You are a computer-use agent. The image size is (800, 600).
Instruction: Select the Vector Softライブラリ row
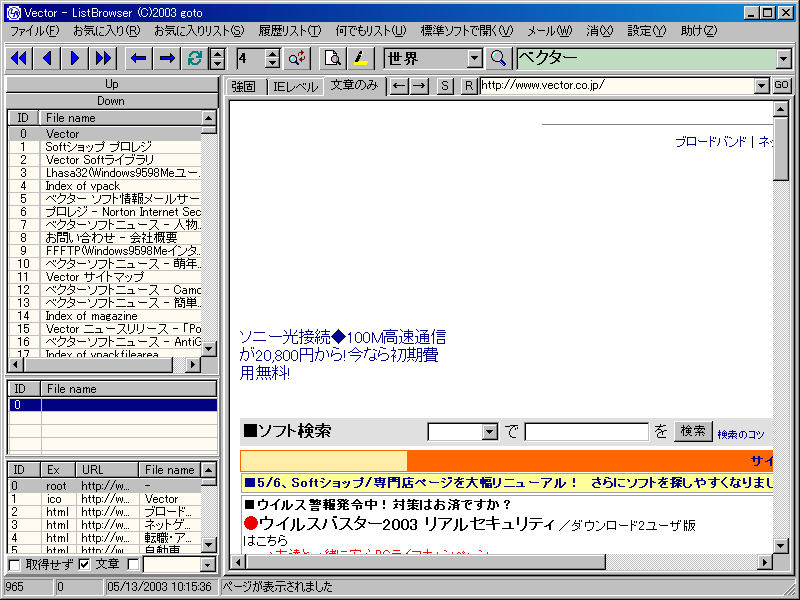pos(105,160)
